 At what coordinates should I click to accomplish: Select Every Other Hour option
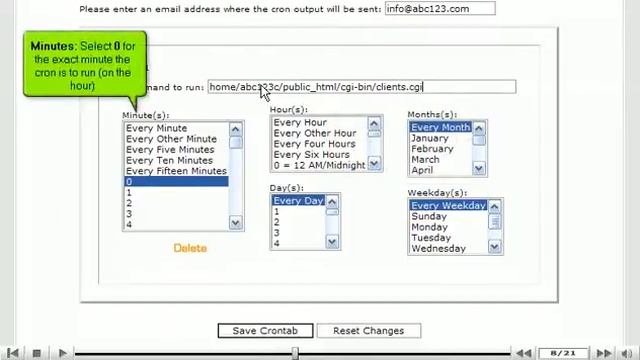click(319, 133)
